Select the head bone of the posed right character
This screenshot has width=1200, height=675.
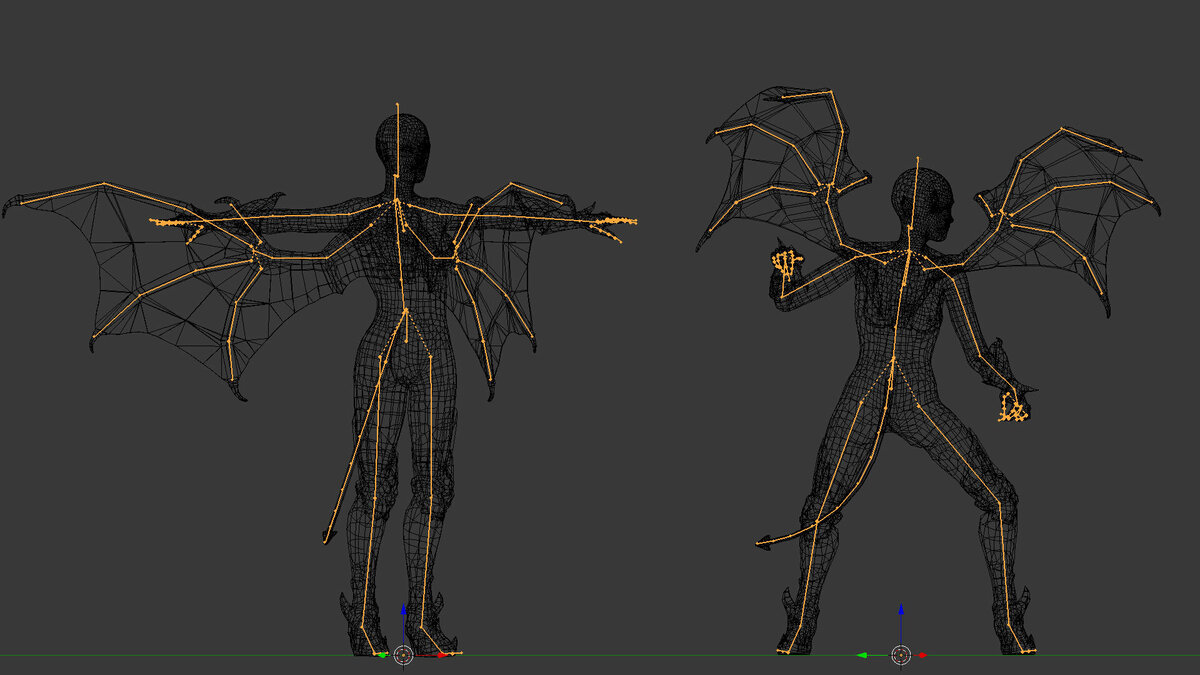(915, 193)
